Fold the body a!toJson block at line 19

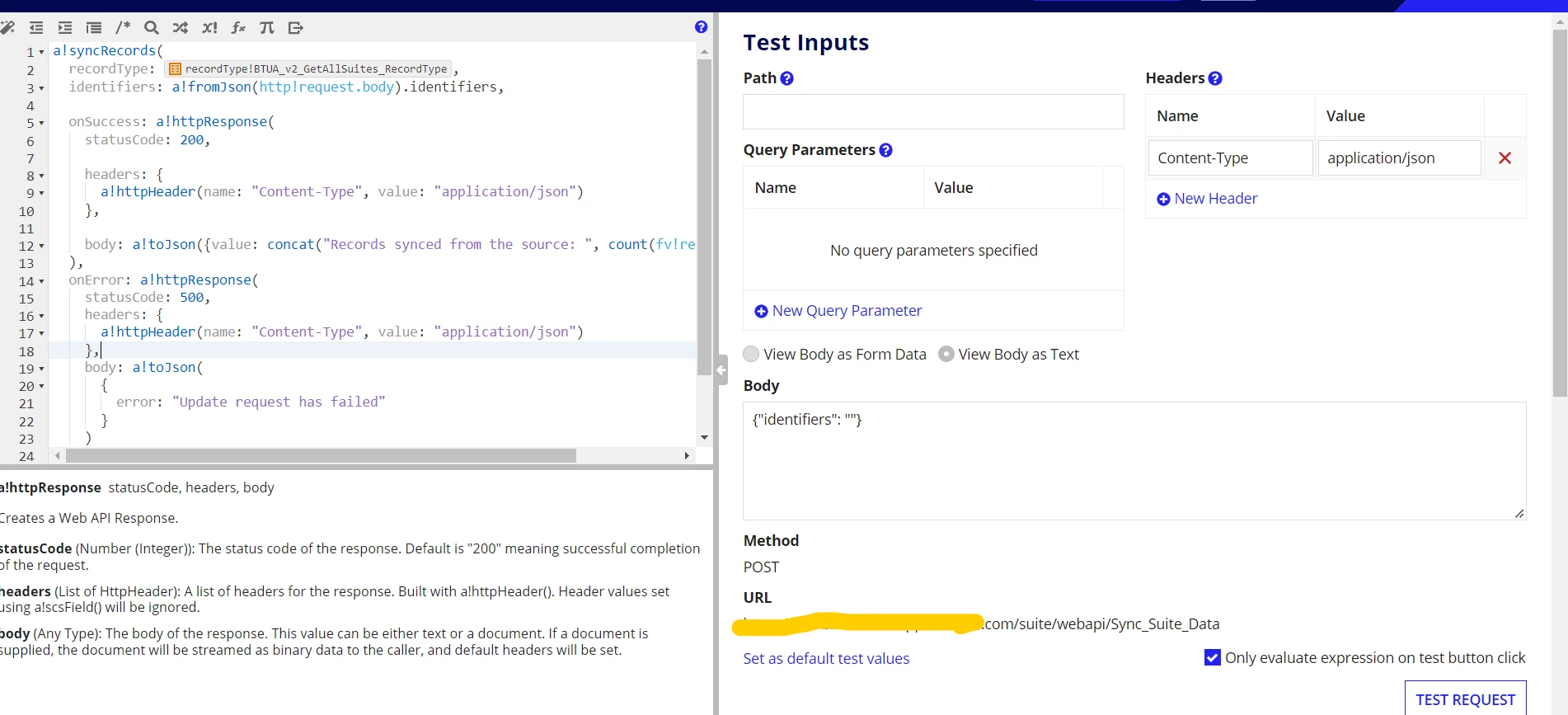point(41,369)
